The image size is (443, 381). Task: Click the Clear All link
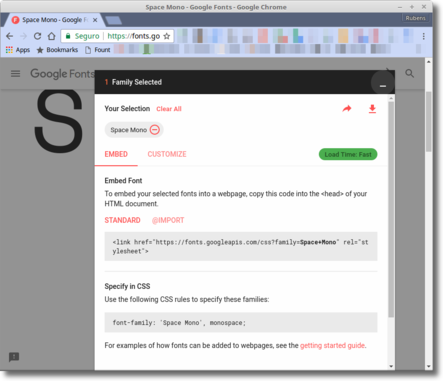click(x=169, y=109)
